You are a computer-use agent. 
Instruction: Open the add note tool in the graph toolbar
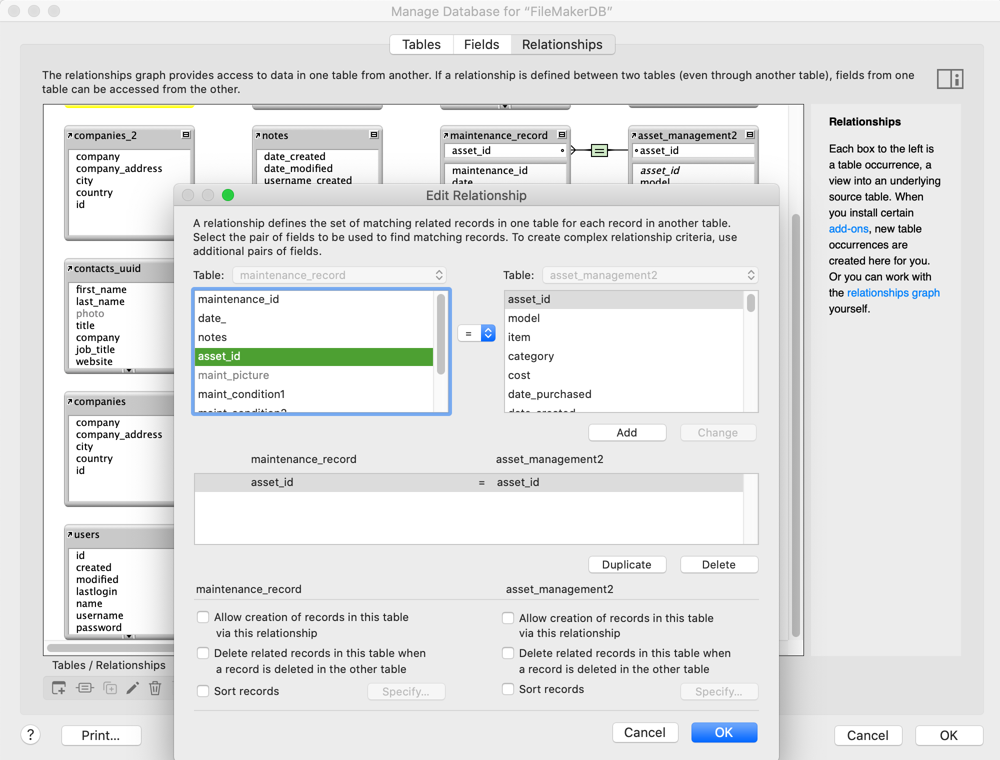85,688
